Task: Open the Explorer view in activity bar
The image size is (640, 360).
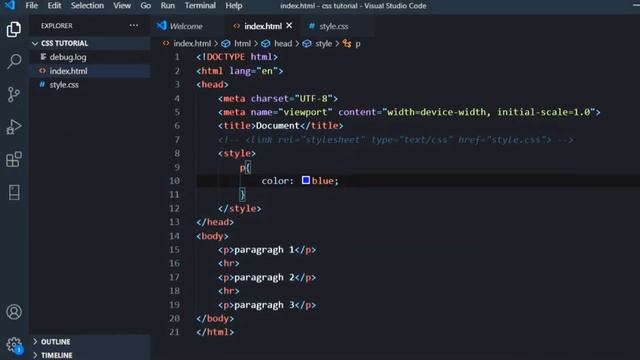Action: 14,29
